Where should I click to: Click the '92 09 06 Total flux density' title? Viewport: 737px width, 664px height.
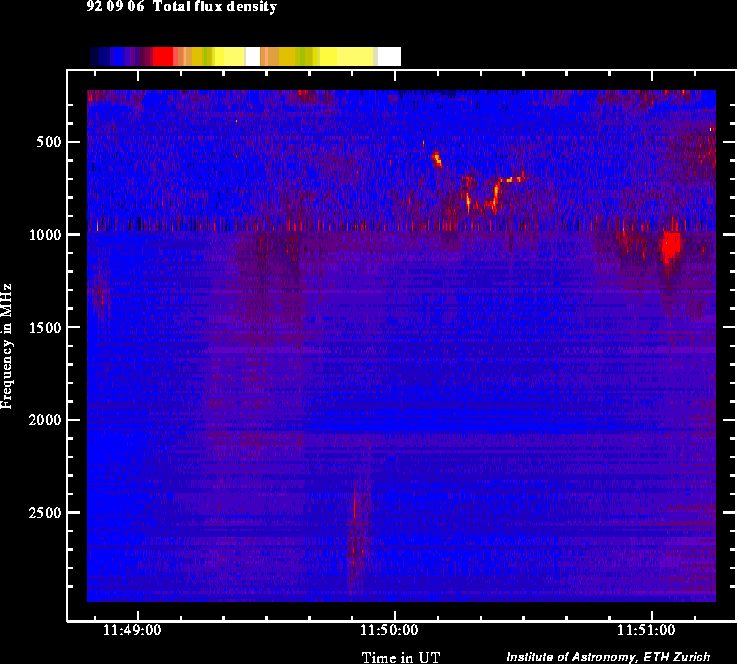(x=181, y=7)
